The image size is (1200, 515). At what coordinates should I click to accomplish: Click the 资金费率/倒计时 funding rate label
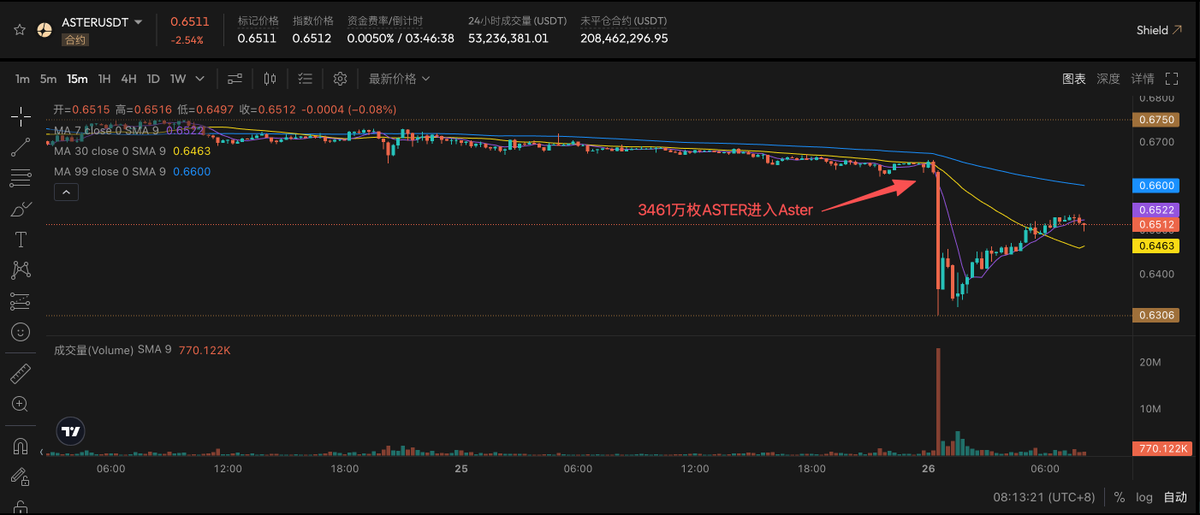[x=385, y=21]
